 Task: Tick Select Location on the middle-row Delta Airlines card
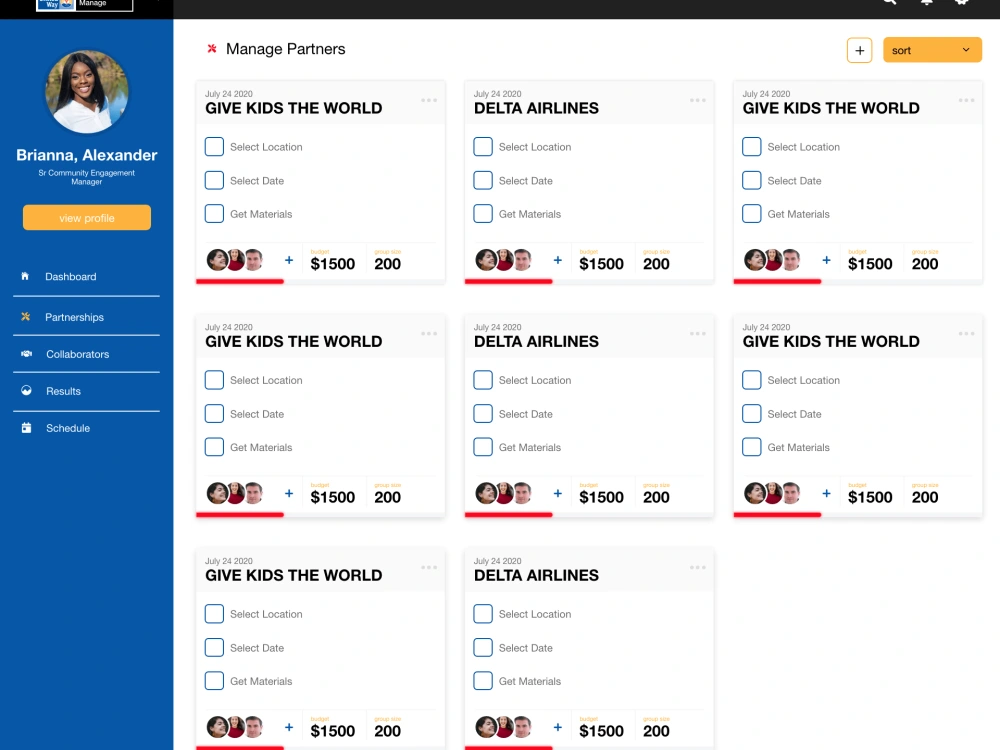point(483,380)
